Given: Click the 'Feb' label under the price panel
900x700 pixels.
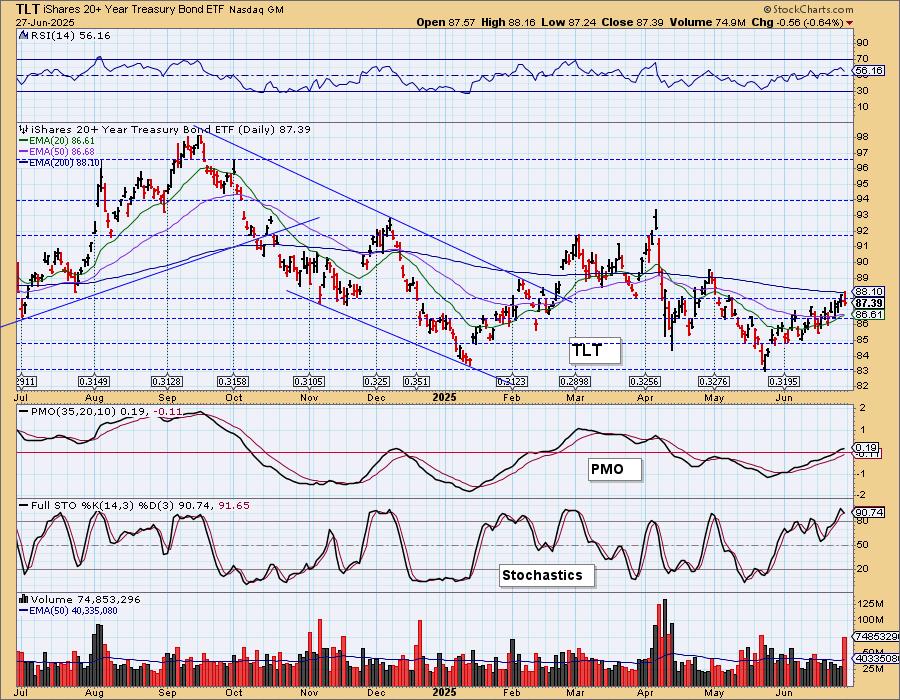Looking at the screenshot, I should [x=511, y=398].
